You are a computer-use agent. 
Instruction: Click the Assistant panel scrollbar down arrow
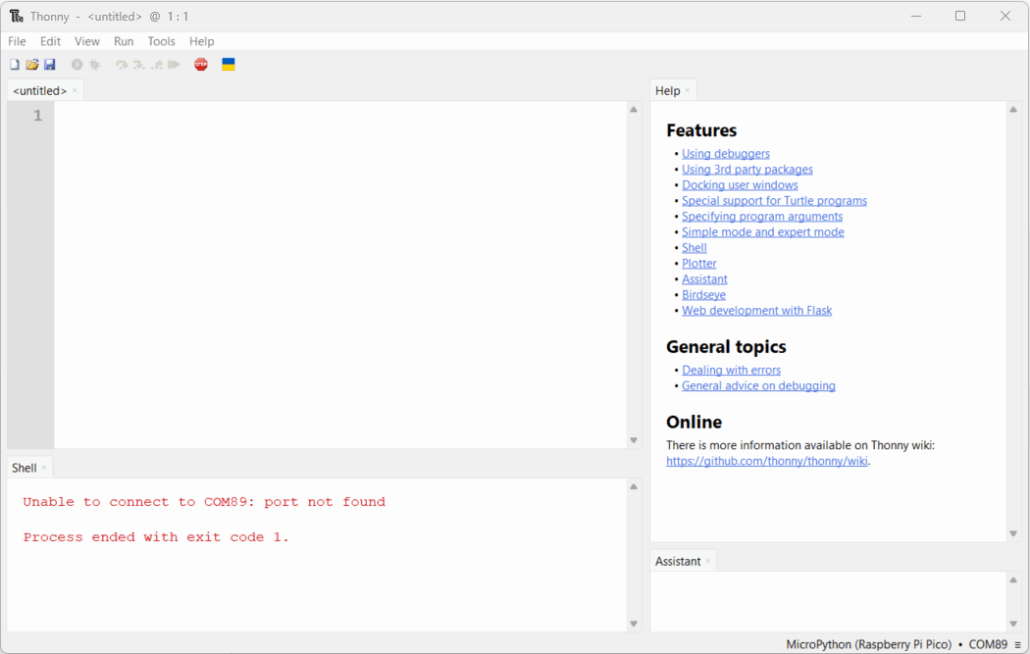click(1014, 624)
